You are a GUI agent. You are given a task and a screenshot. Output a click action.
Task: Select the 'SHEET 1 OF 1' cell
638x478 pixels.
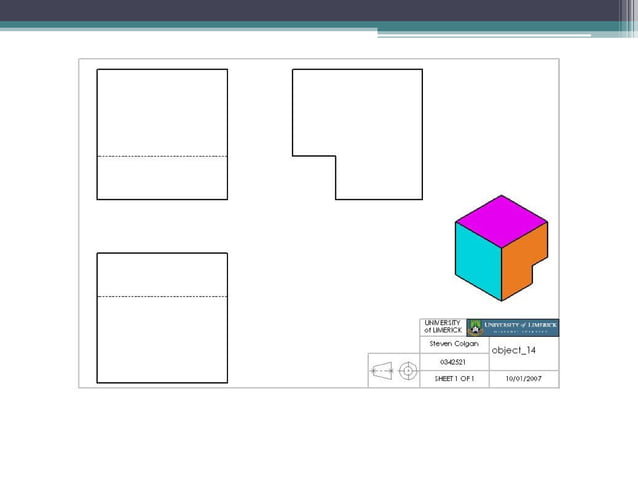[x=454, y=378]
